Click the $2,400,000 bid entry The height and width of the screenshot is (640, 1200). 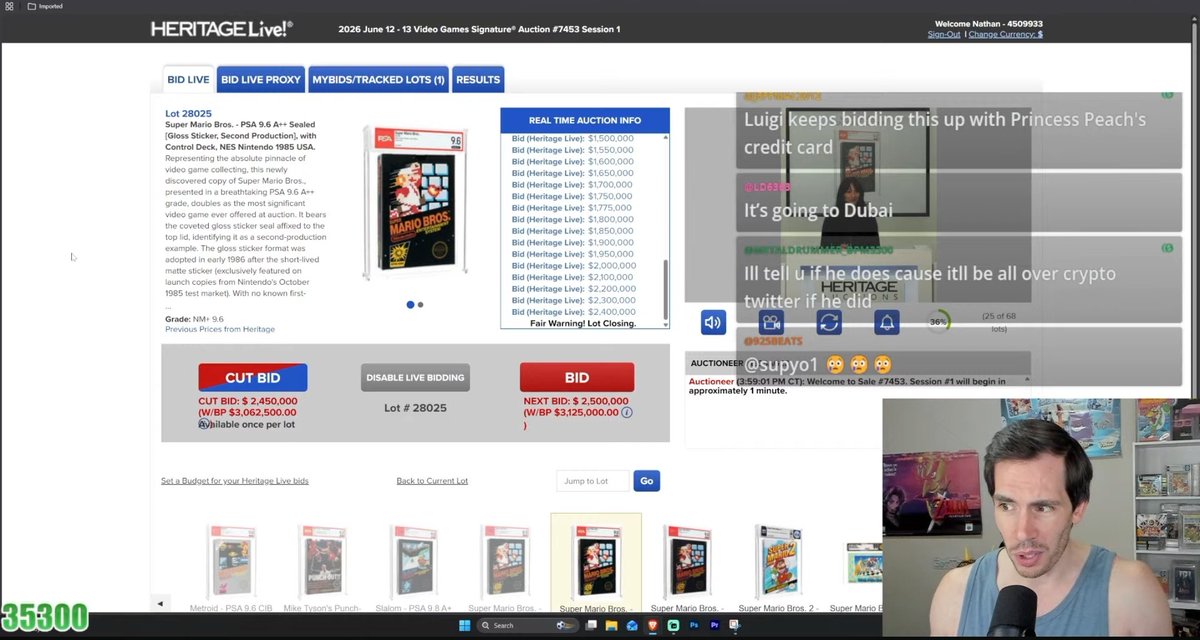pos(573,312)
